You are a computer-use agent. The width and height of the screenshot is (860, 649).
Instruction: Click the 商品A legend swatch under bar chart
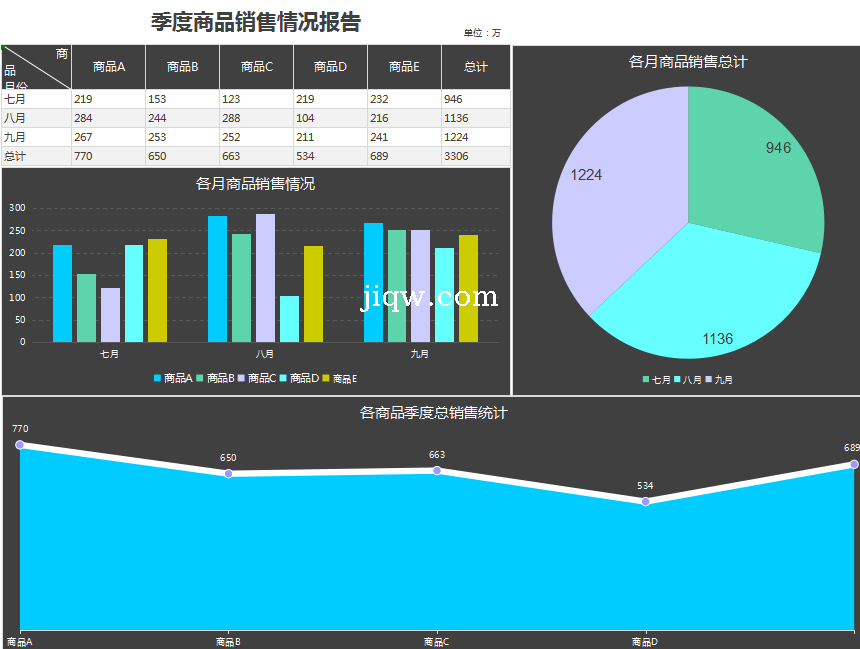coord(158,379)
